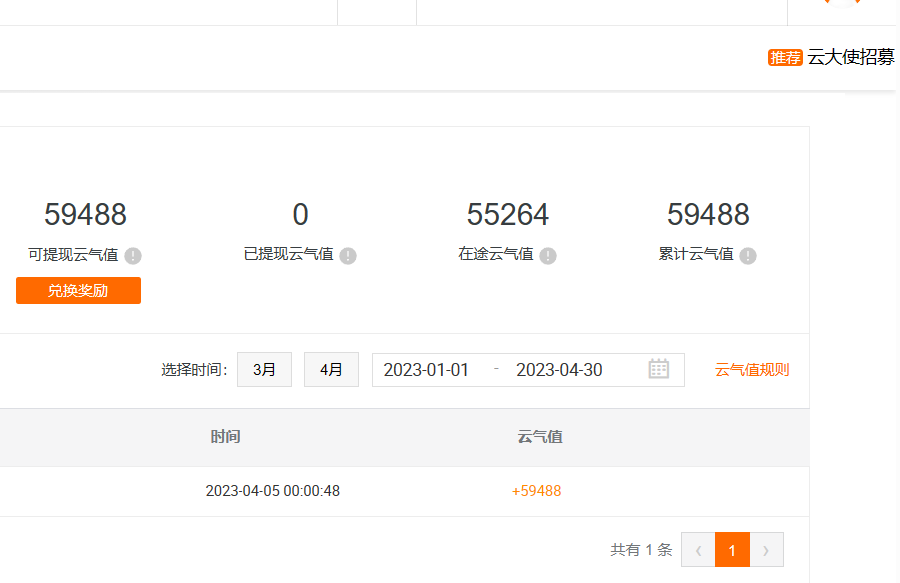
Task: Open the tooltip icon for 在途云气值
Action: (x=548, y=255)
